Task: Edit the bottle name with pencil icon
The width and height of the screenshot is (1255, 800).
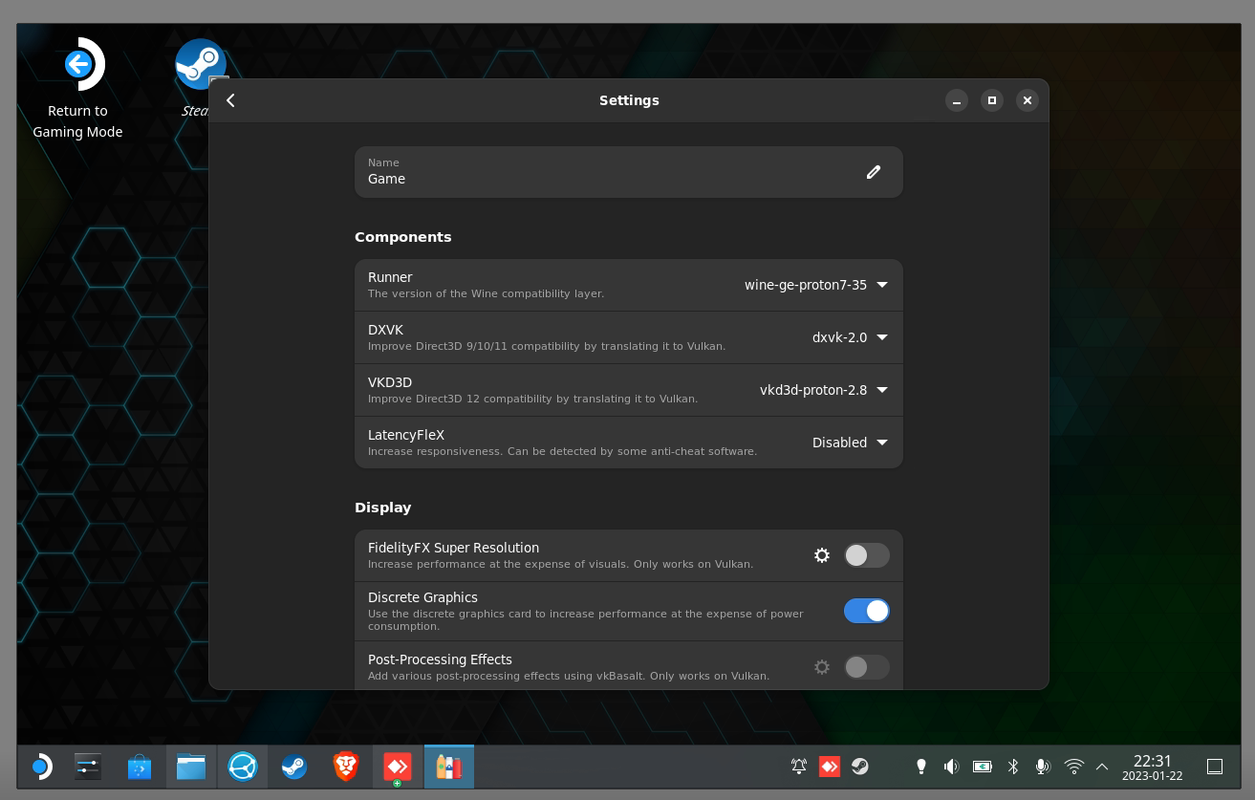Action: point(873,172)
